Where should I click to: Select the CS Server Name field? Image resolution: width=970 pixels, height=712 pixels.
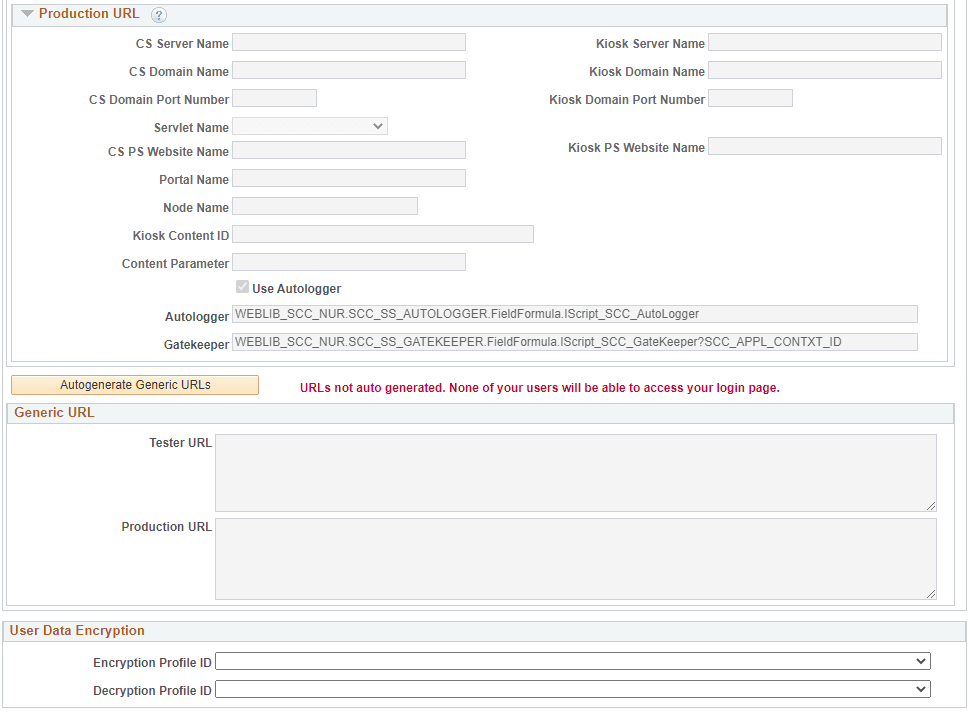coord(348,41)
